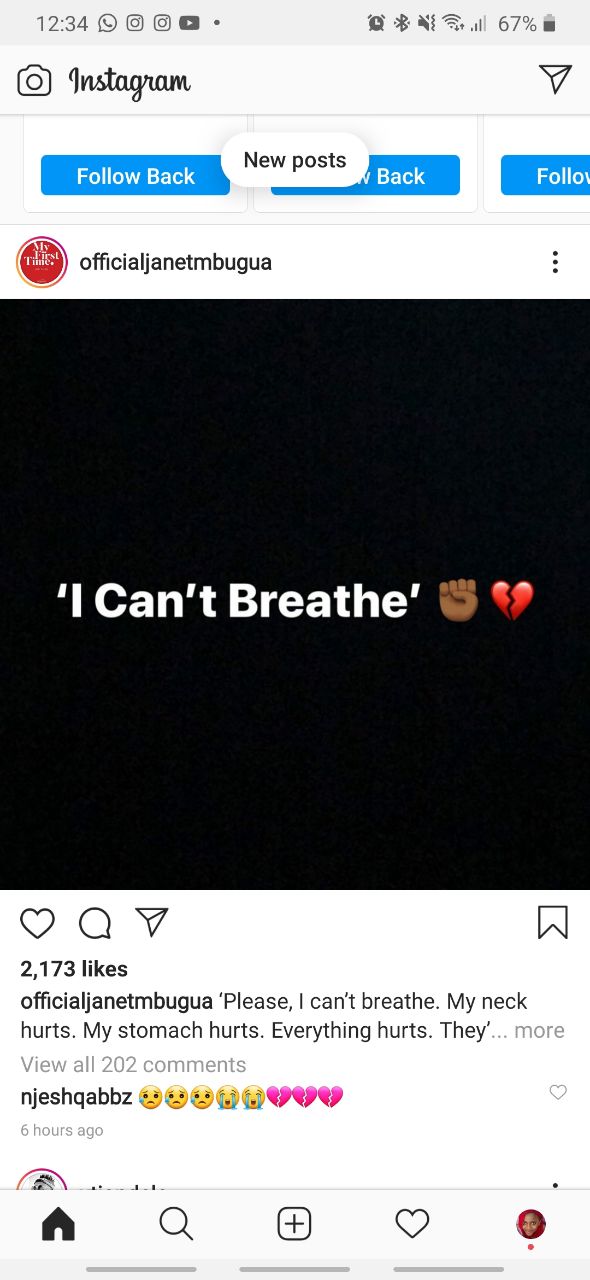590x1280 pixels.
Task: Open the officialjanetmbugua username in post header
Action: [176, 263]
